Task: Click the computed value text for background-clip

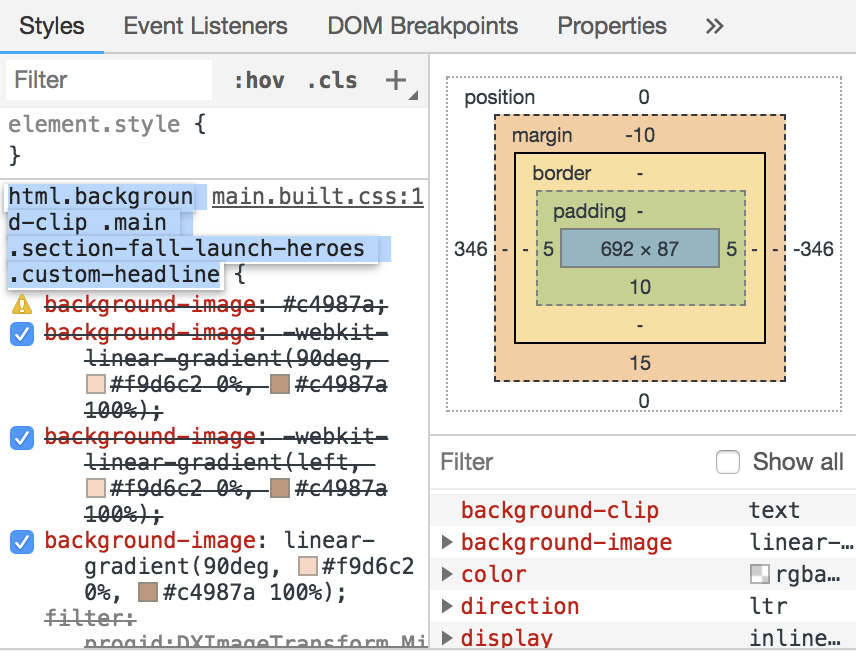Action: pos(774,510)
